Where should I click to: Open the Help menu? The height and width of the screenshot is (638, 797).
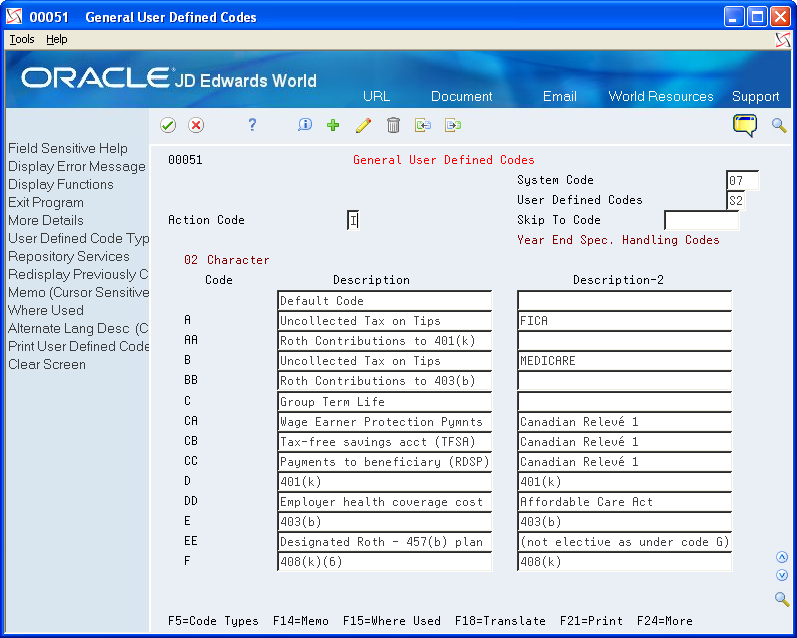click(56, 39)
